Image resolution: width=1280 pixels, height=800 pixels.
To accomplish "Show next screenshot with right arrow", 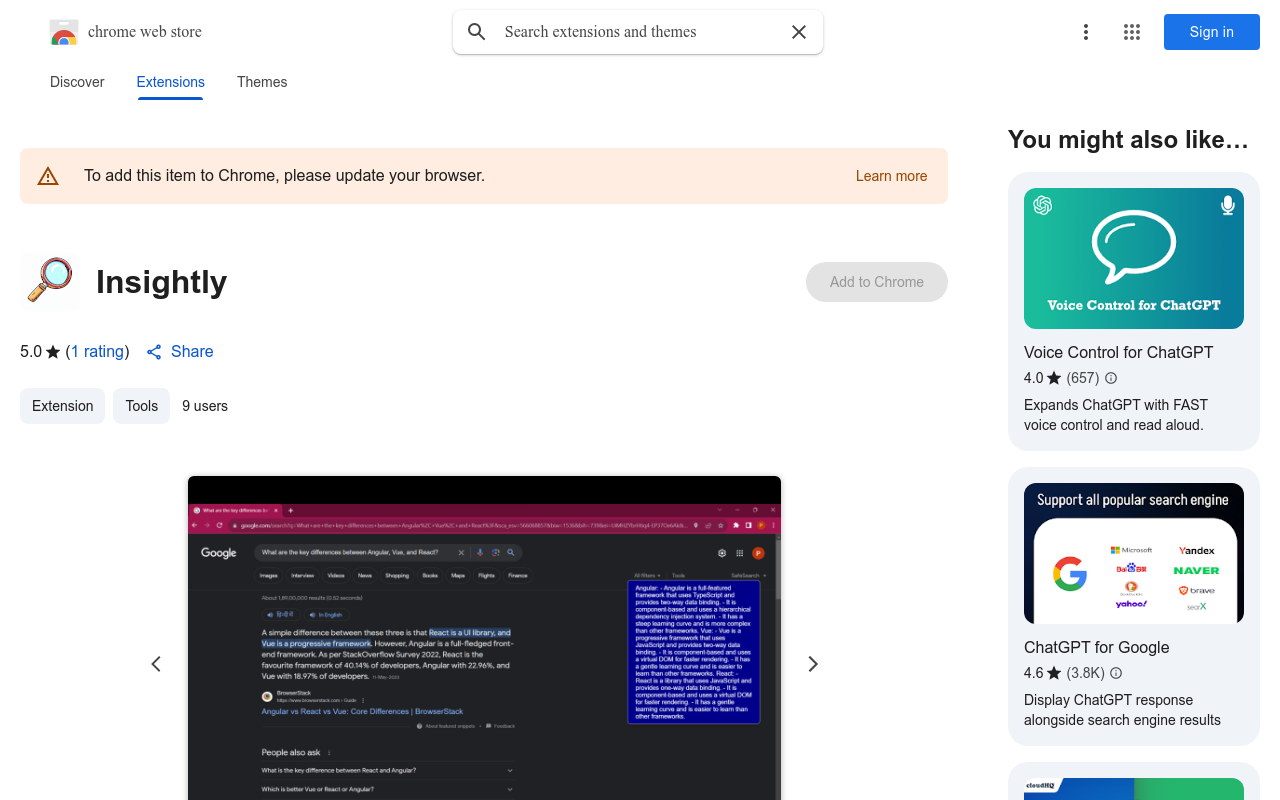I will coord(813,664).
